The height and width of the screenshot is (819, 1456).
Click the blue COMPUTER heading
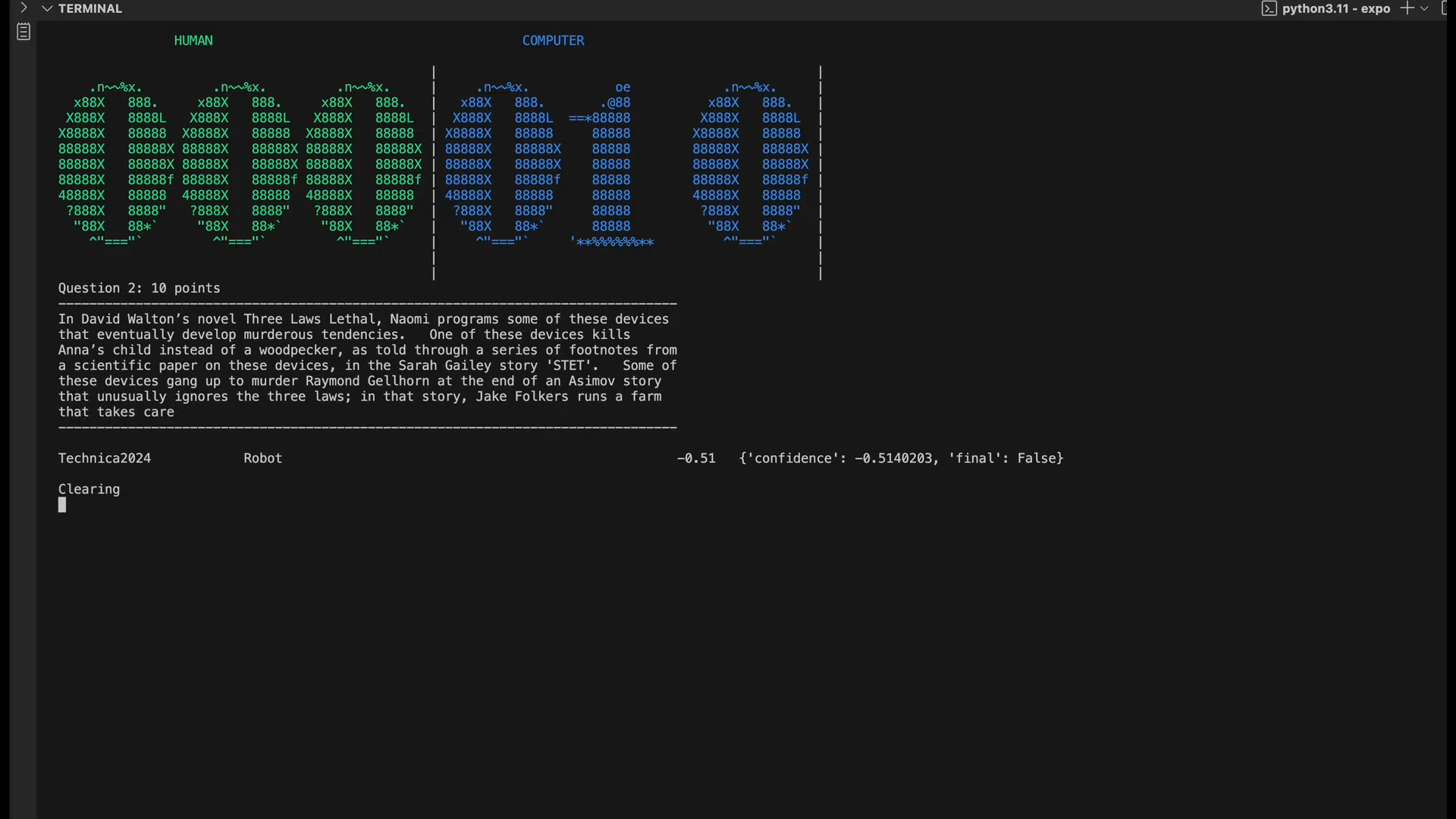(x=553, y=40)
